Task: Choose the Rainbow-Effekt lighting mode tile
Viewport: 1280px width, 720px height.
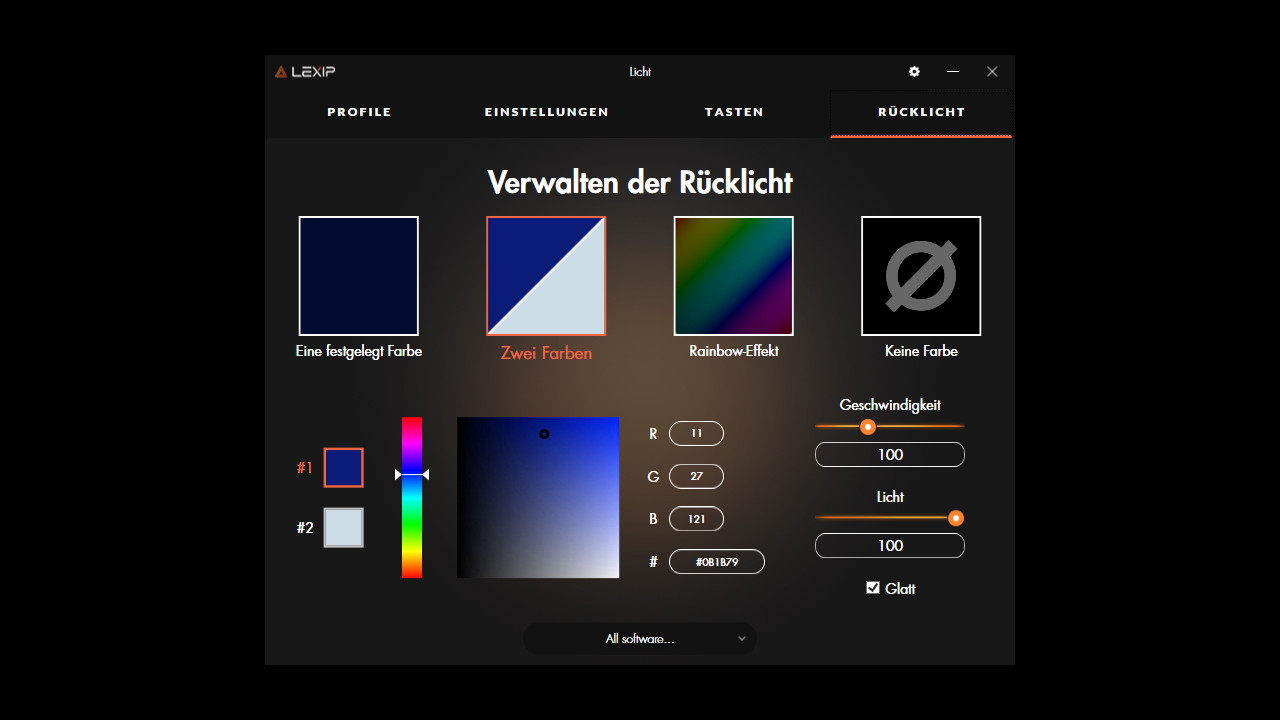Action: coord(733,276)
